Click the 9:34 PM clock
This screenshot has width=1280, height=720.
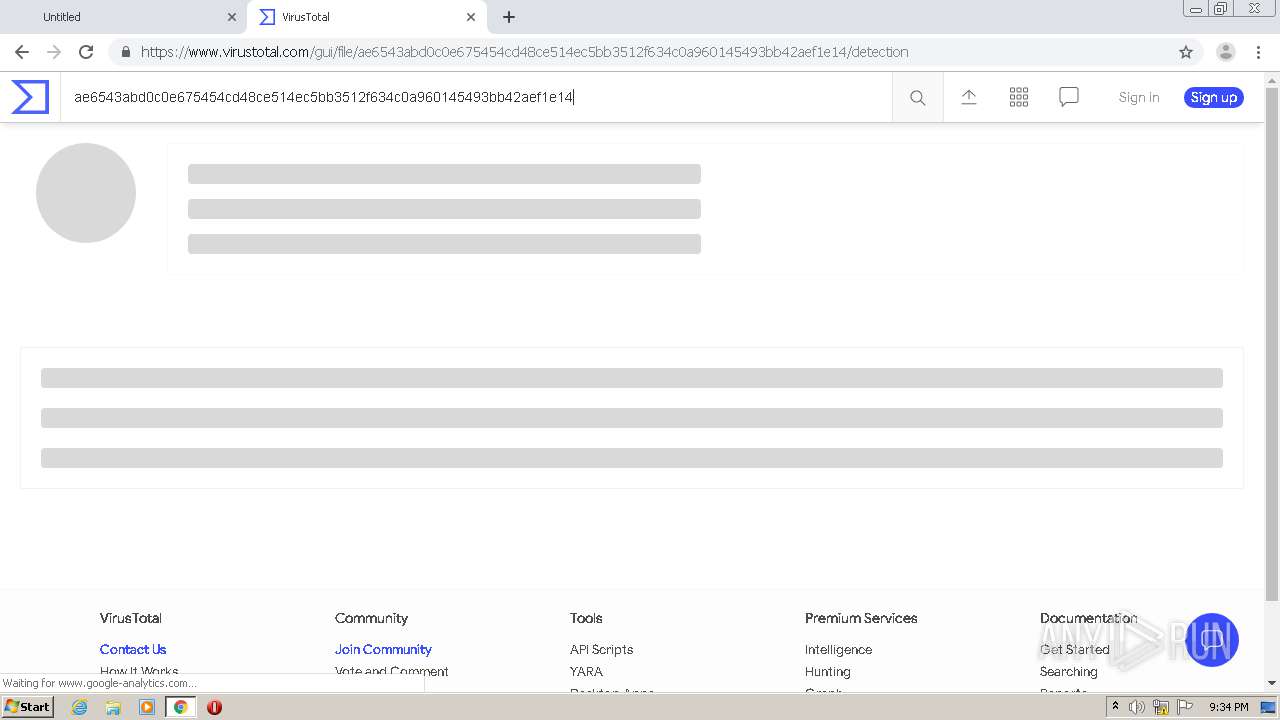(x=1229, y=707)
